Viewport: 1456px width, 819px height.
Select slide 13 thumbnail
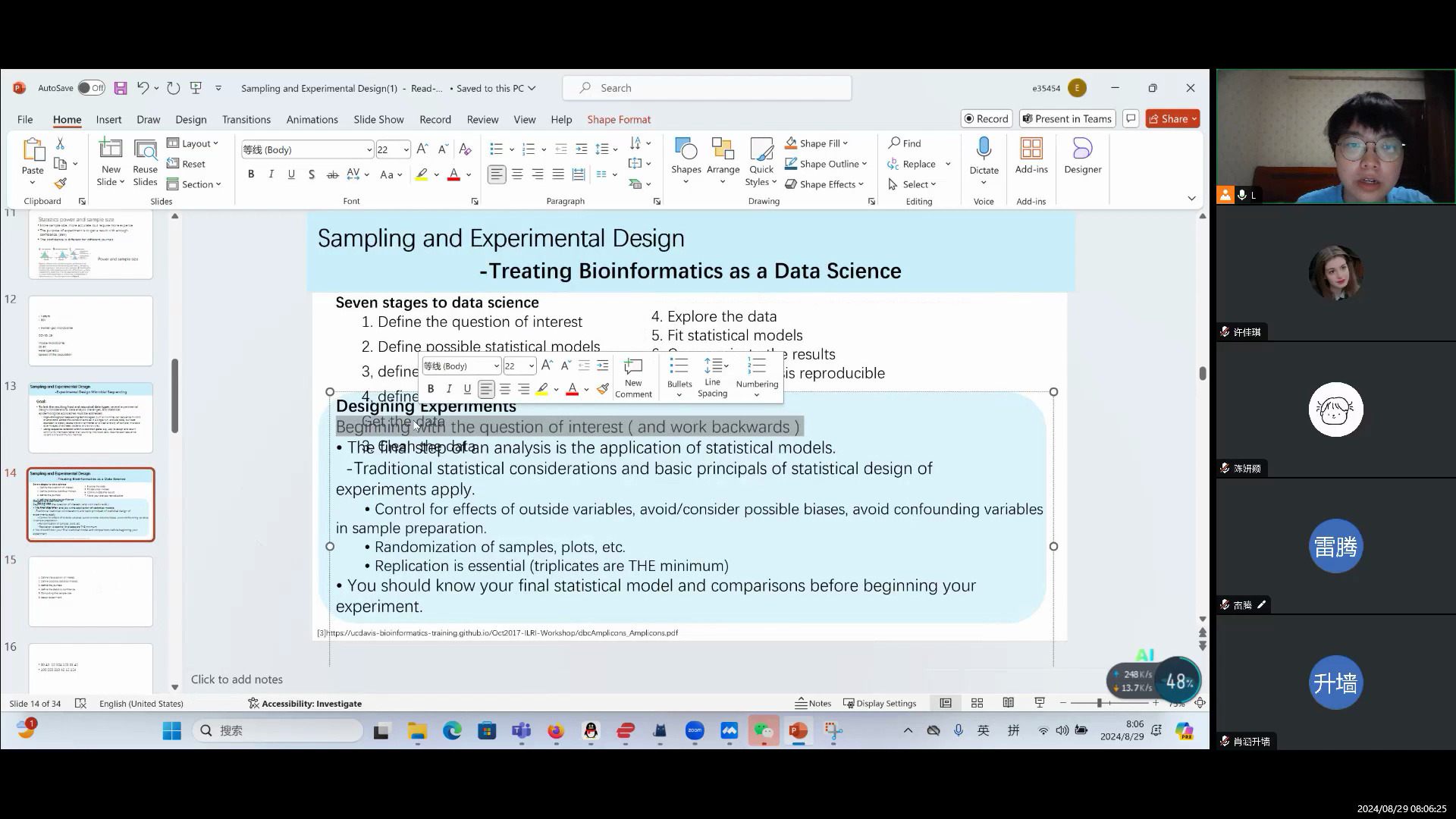[x=90, y=418]
